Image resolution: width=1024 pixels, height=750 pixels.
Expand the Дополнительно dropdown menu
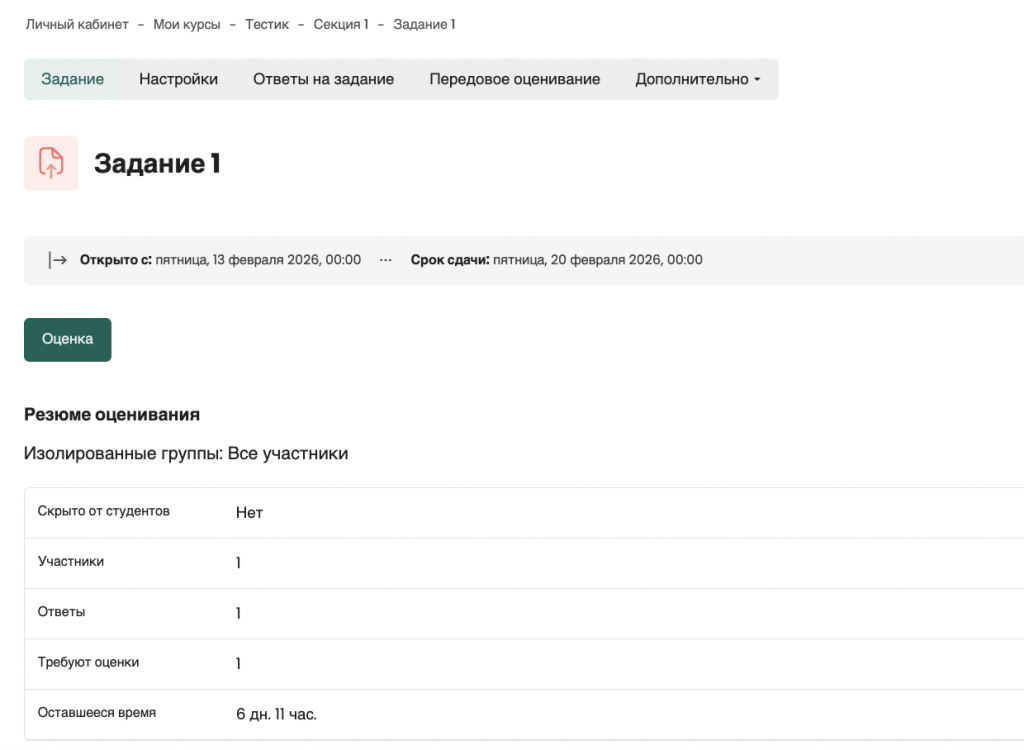click(x=697, y=79)
